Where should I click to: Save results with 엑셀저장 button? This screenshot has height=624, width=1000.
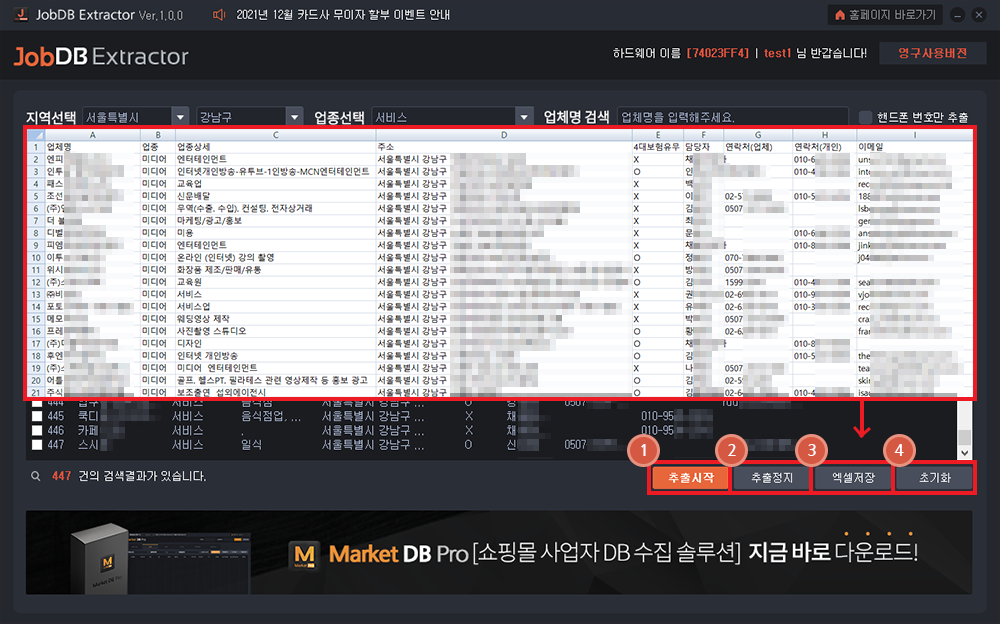tap(853, 478)
